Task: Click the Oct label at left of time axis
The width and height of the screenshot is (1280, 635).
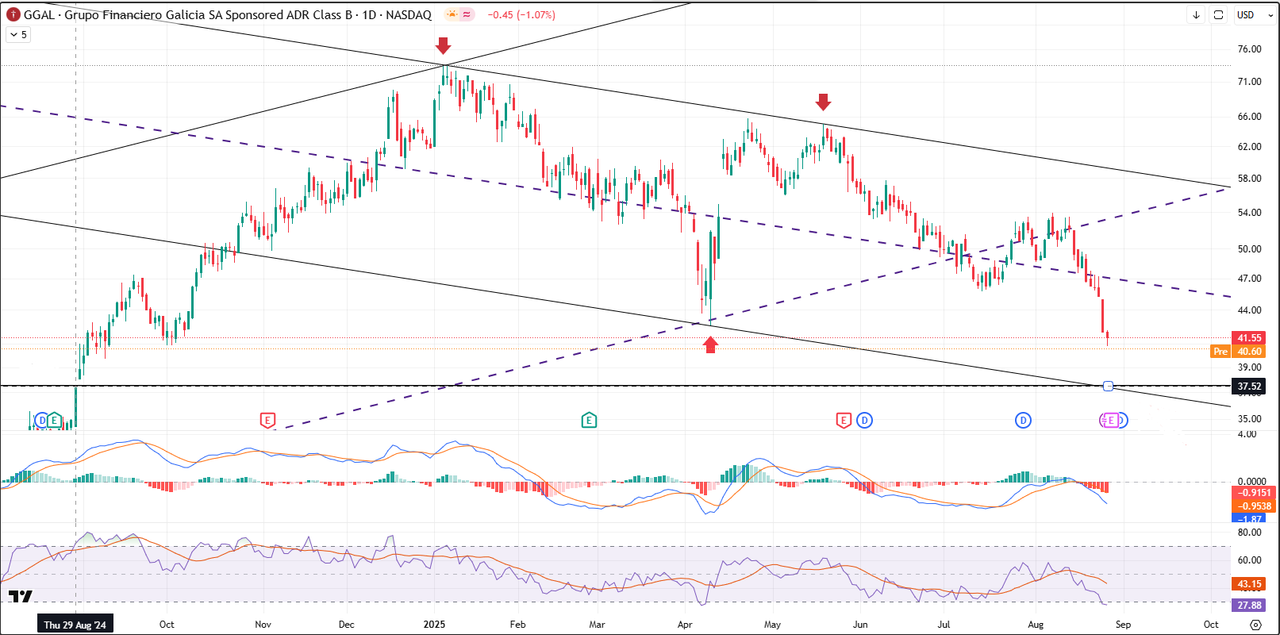Action: (x=165, y=624)
